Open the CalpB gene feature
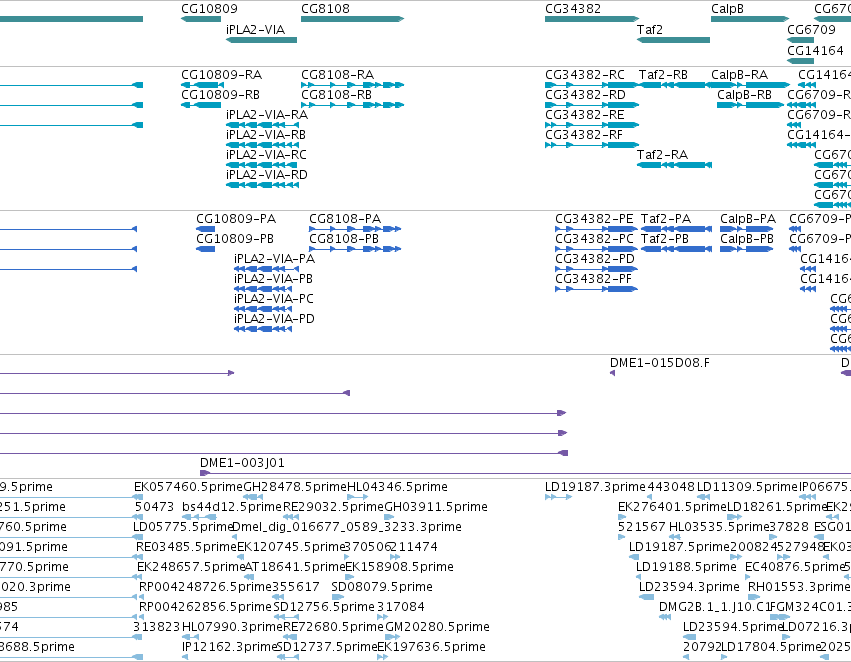 (x=750, y=19)
